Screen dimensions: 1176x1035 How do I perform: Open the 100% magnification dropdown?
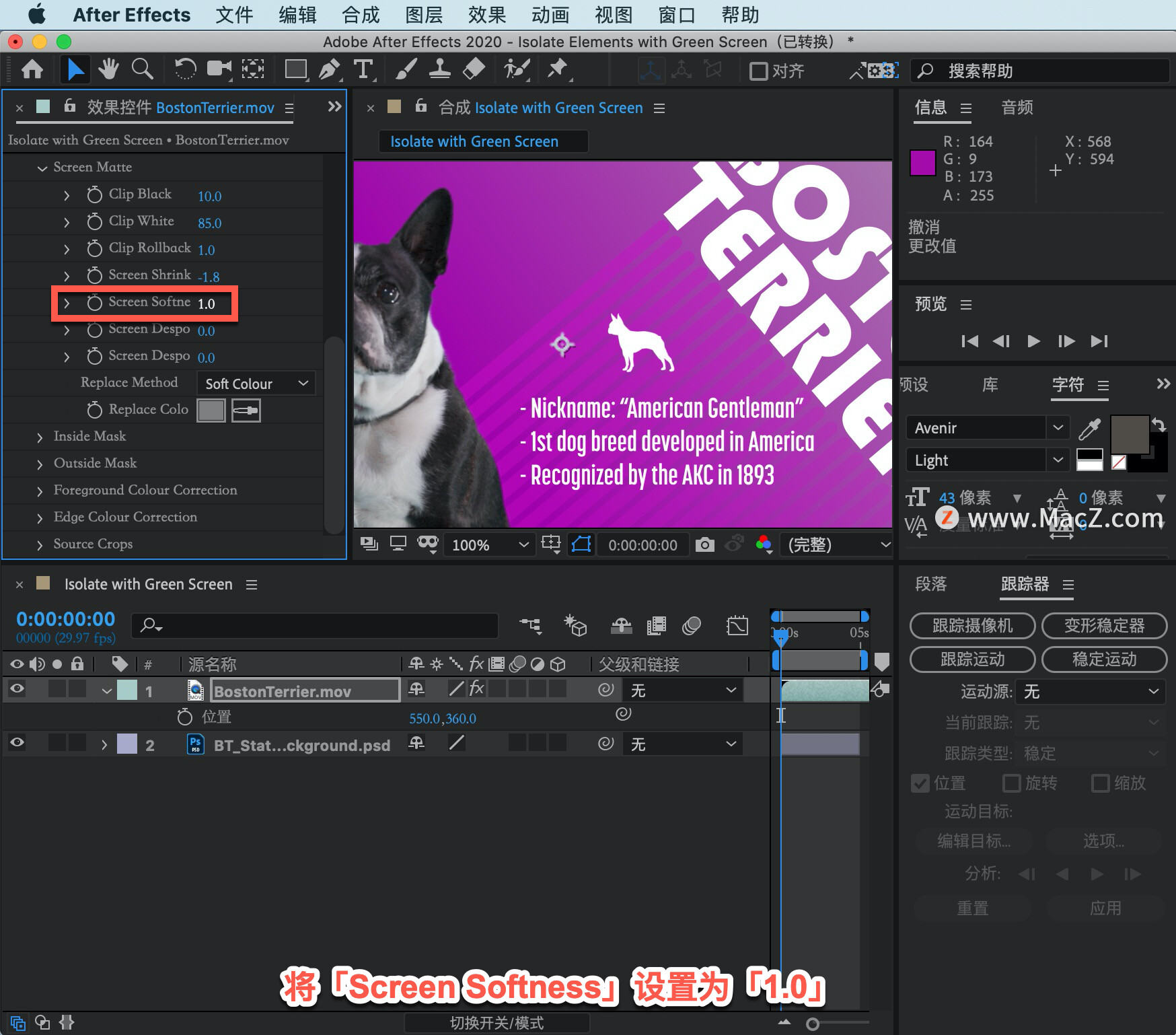[x=490, y=544]
